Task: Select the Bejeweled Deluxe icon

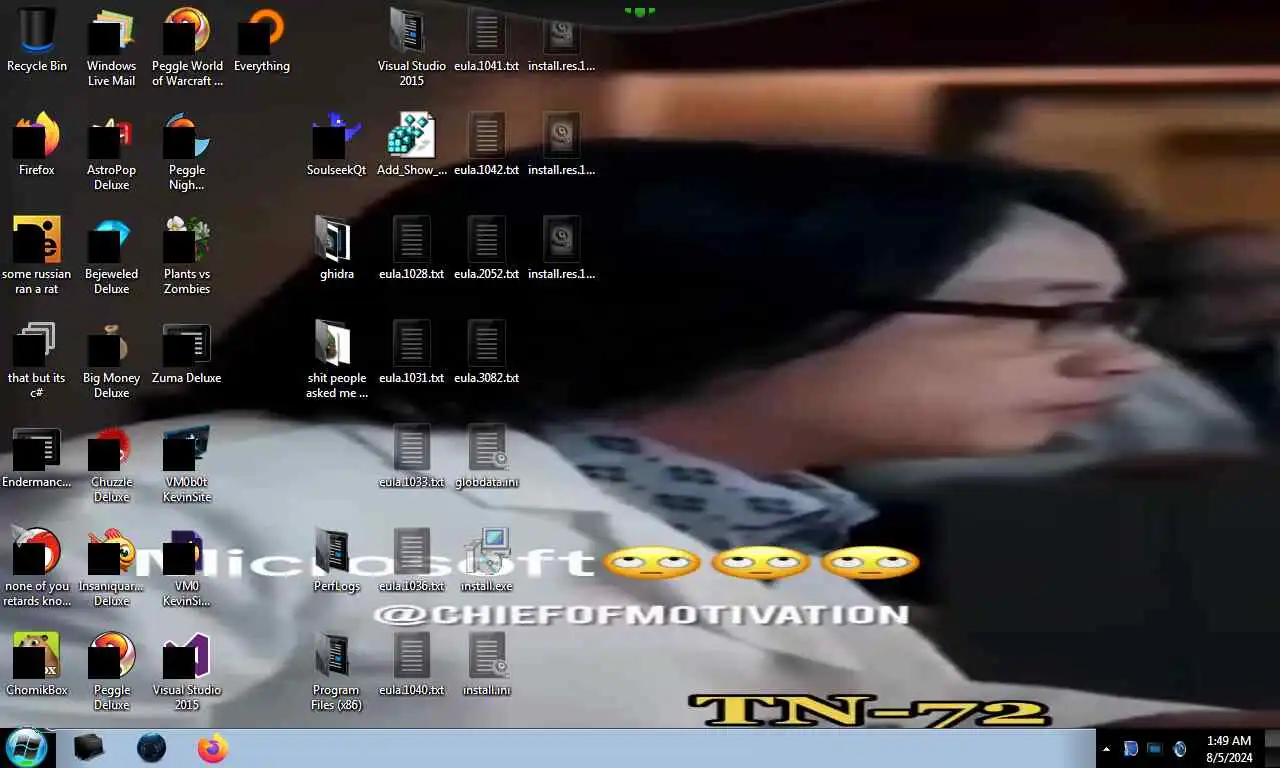Action: pos(111,255)
